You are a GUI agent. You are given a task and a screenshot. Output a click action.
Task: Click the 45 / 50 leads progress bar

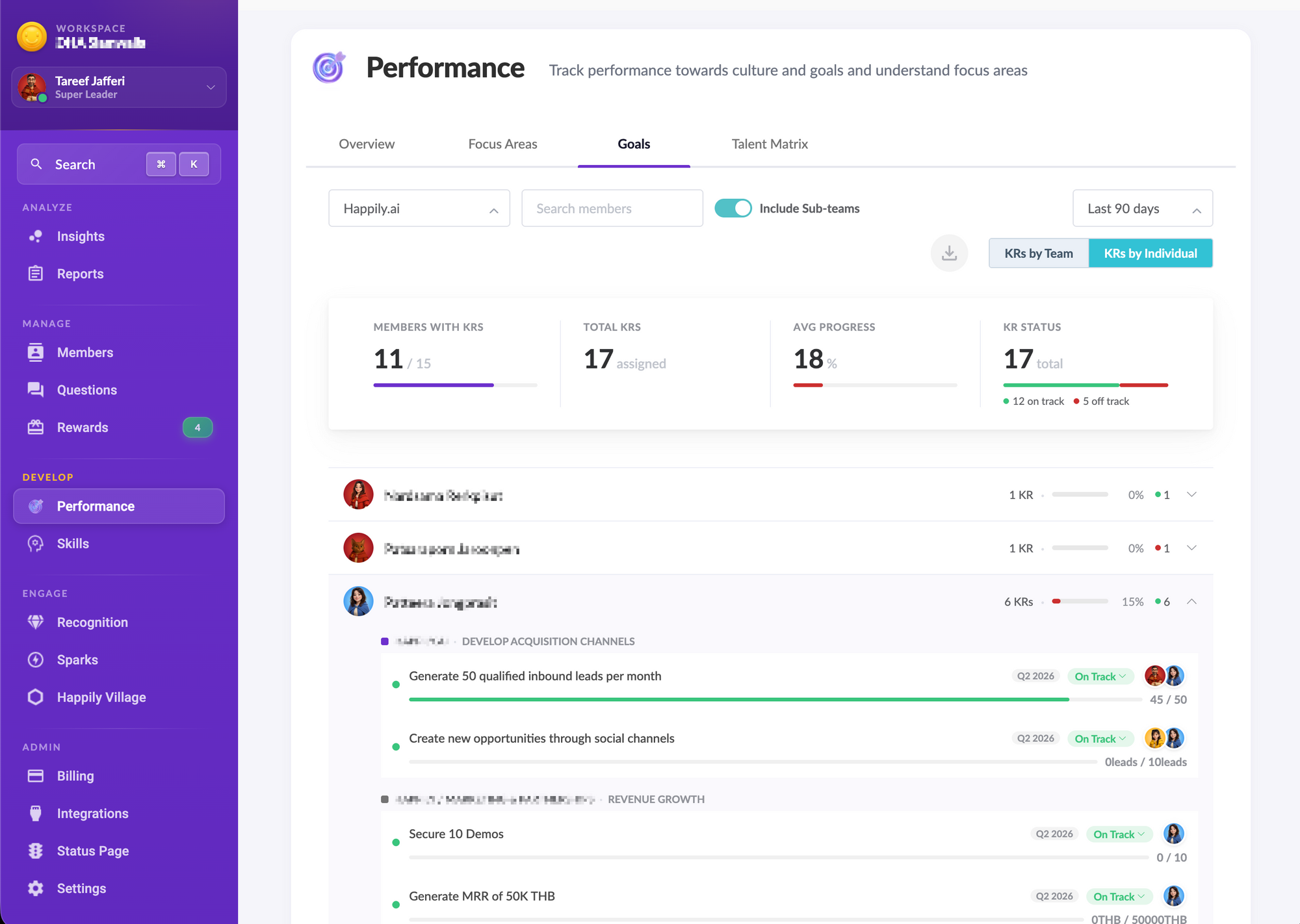[773, 699]
